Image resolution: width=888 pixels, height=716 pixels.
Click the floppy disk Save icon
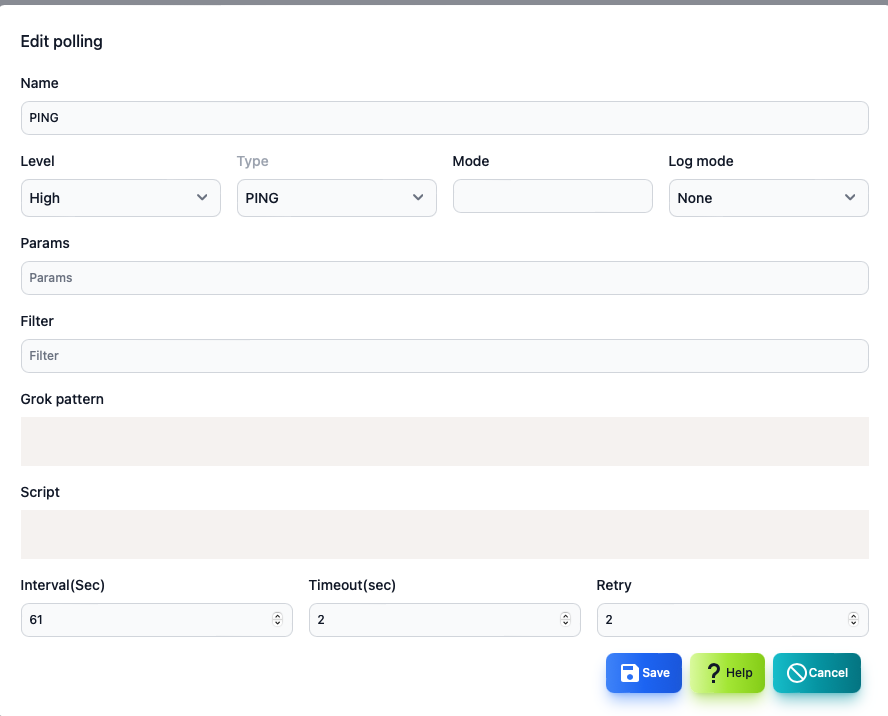point(629,673)
